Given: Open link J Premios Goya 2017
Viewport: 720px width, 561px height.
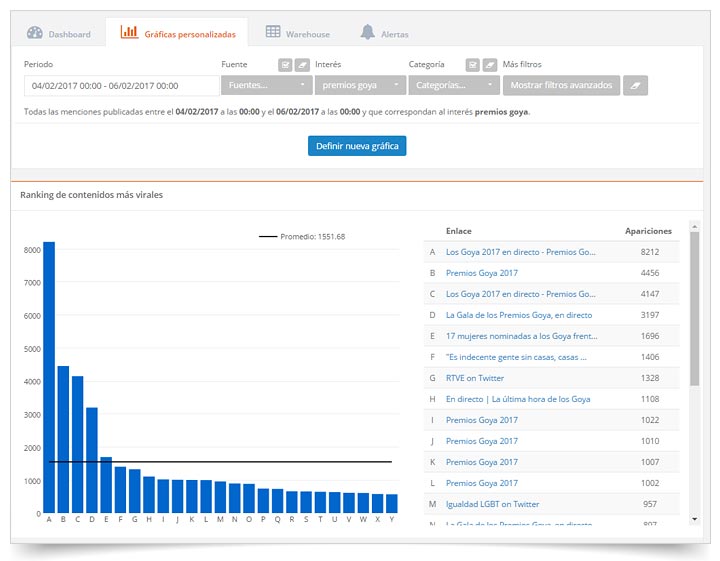Looking at the screenshot, I should [x=482, y=441].
